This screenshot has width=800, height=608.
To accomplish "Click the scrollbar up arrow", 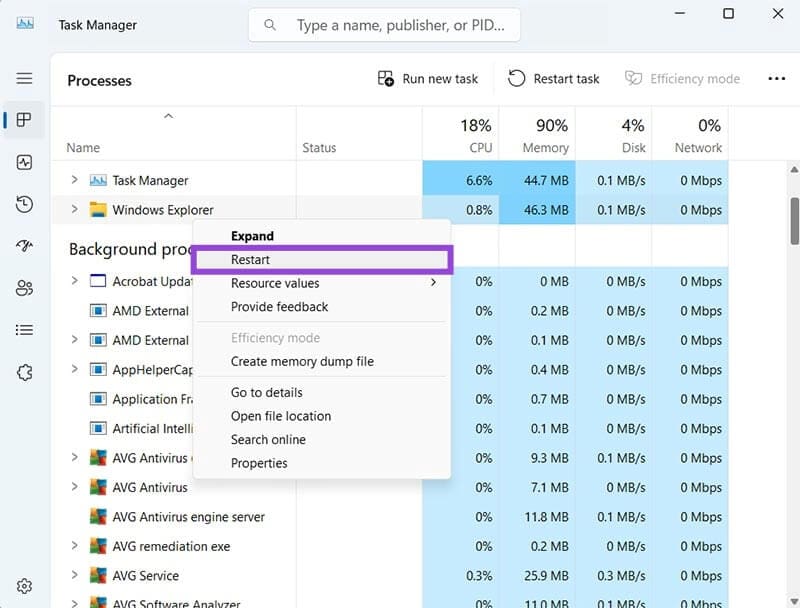I will (x=794, y=170).
